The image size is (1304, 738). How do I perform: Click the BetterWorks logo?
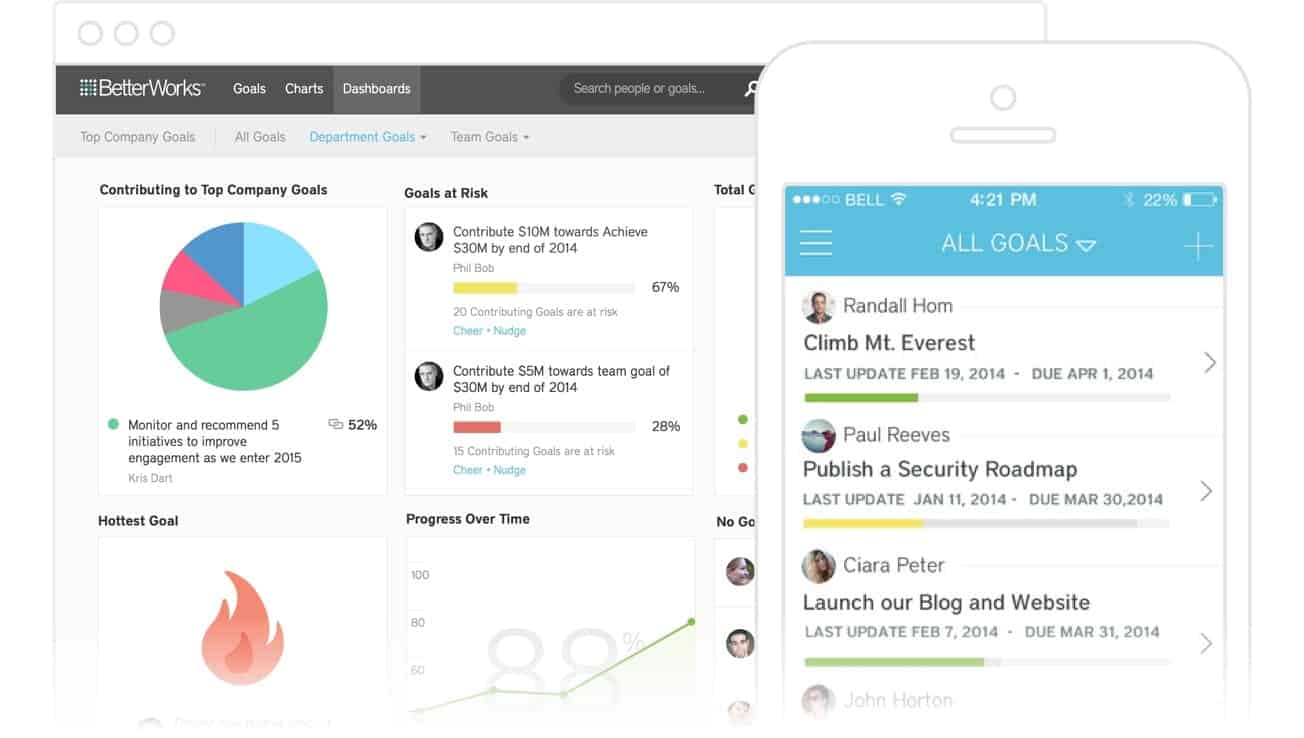(x=142, y=88)
